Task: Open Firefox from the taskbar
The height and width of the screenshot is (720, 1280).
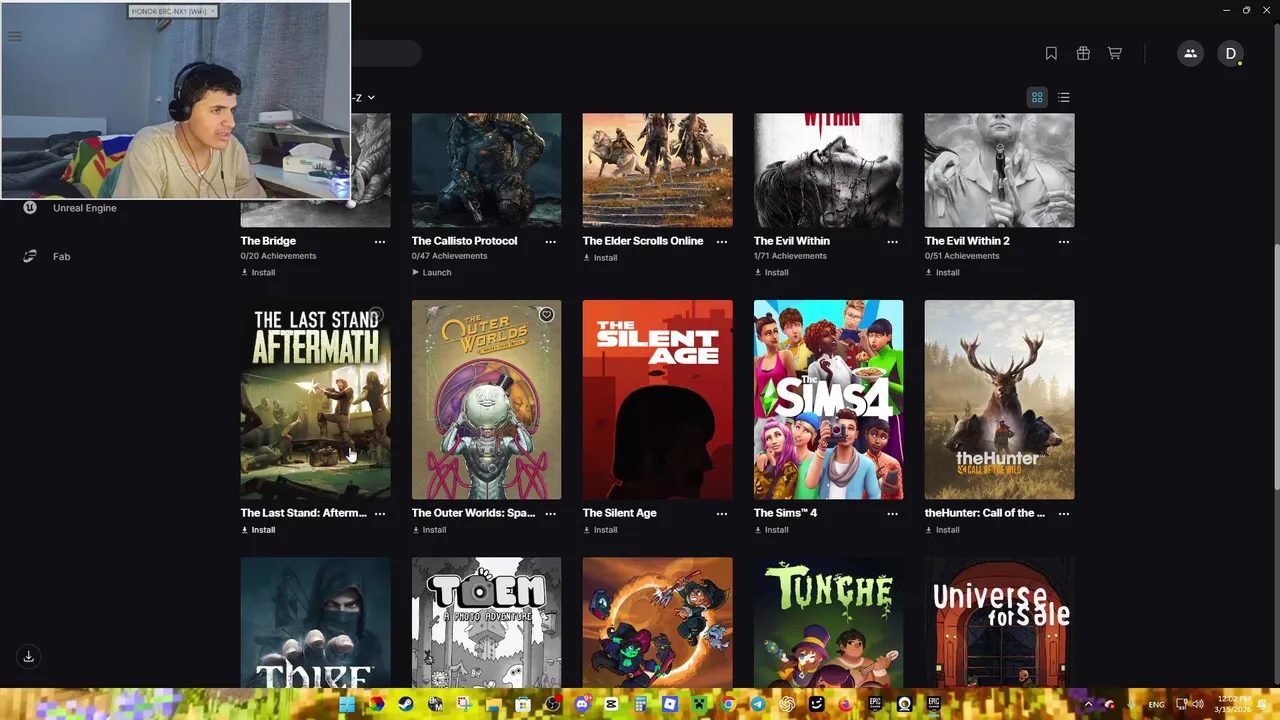Action: [x=845, y=704]
